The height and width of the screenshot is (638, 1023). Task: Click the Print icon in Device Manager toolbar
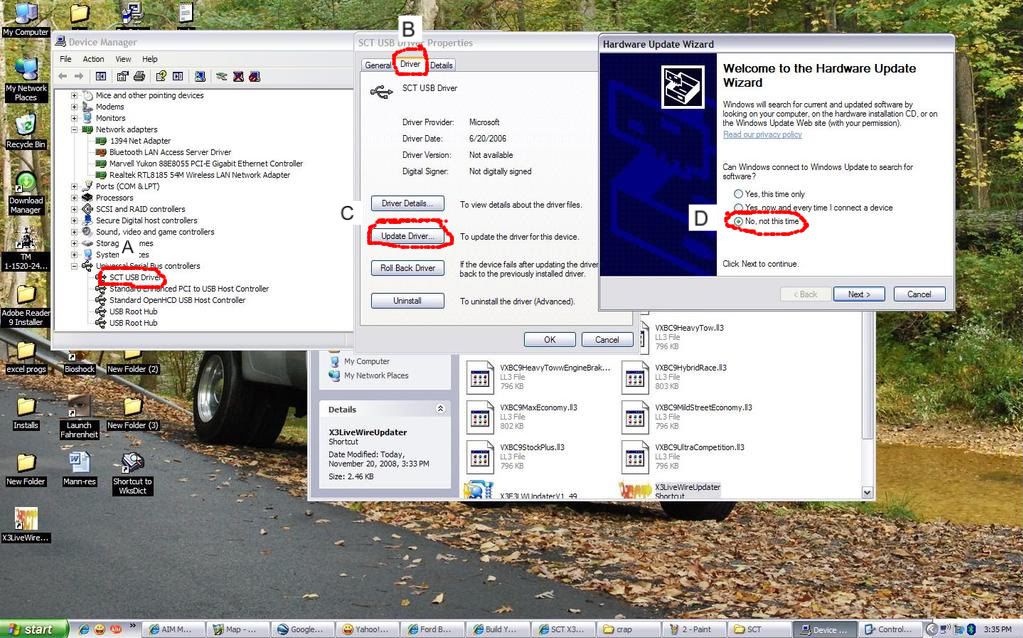[x=139, y=76]
